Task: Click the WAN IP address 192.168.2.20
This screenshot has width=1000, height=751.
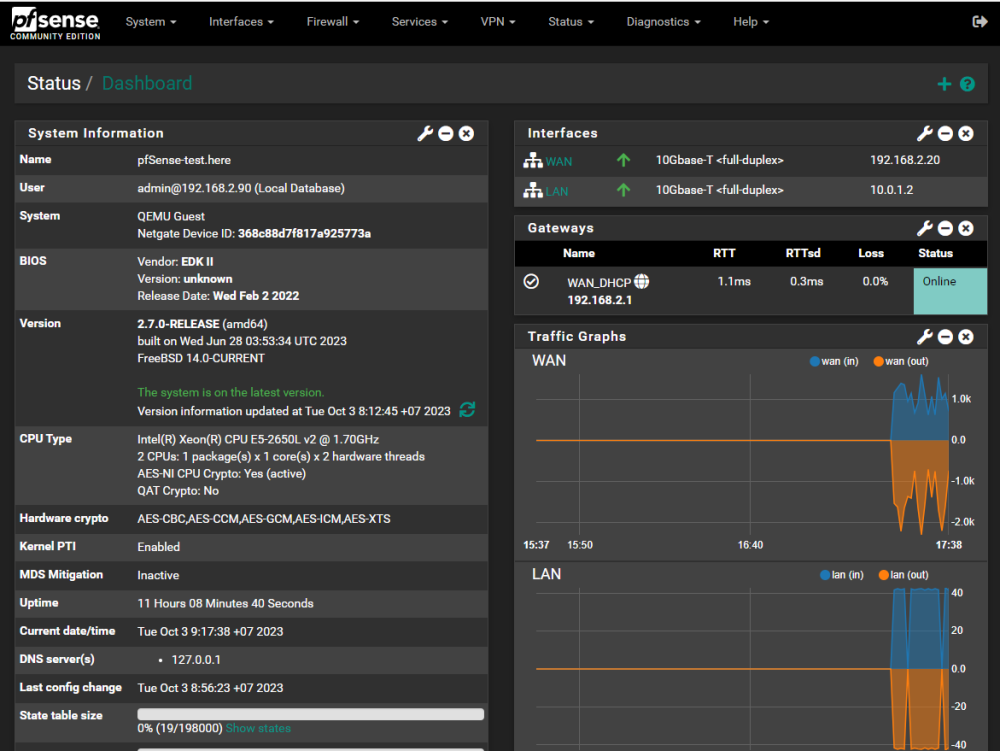Action: tap(905, 160)
